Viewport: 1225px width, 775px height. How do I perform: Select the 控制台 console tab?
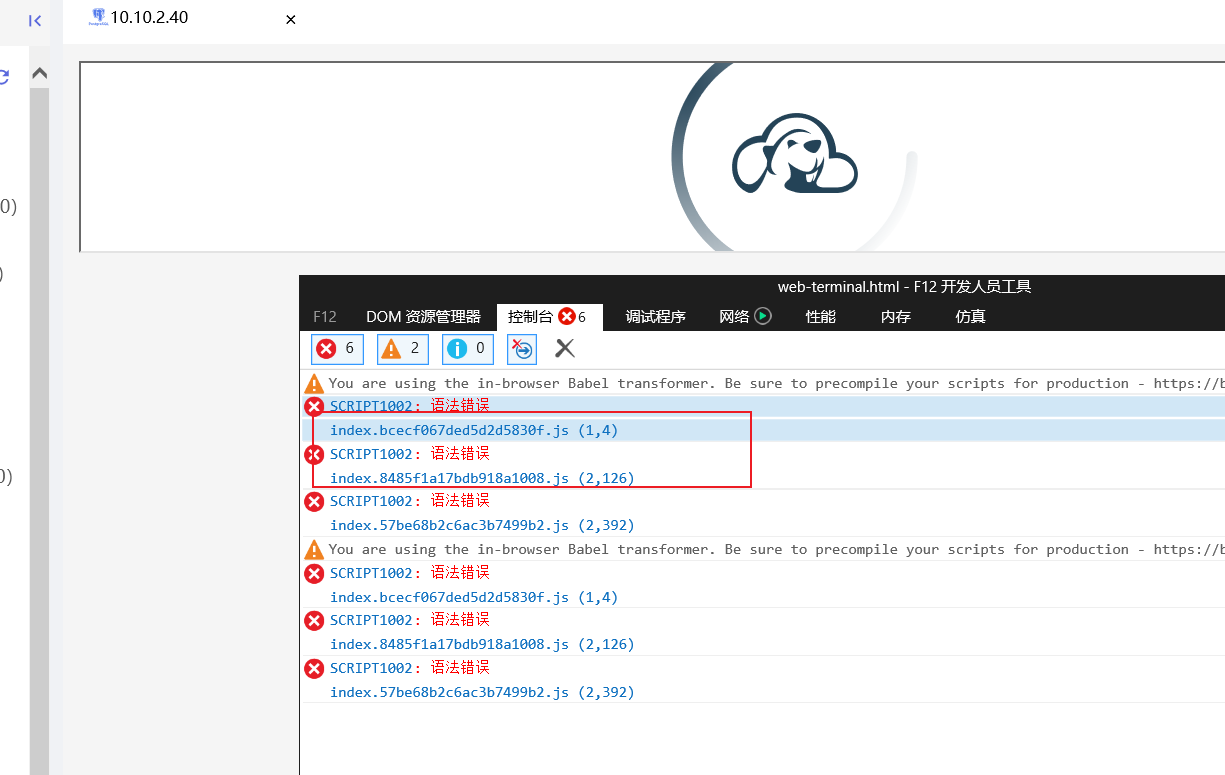coord(549,317)
